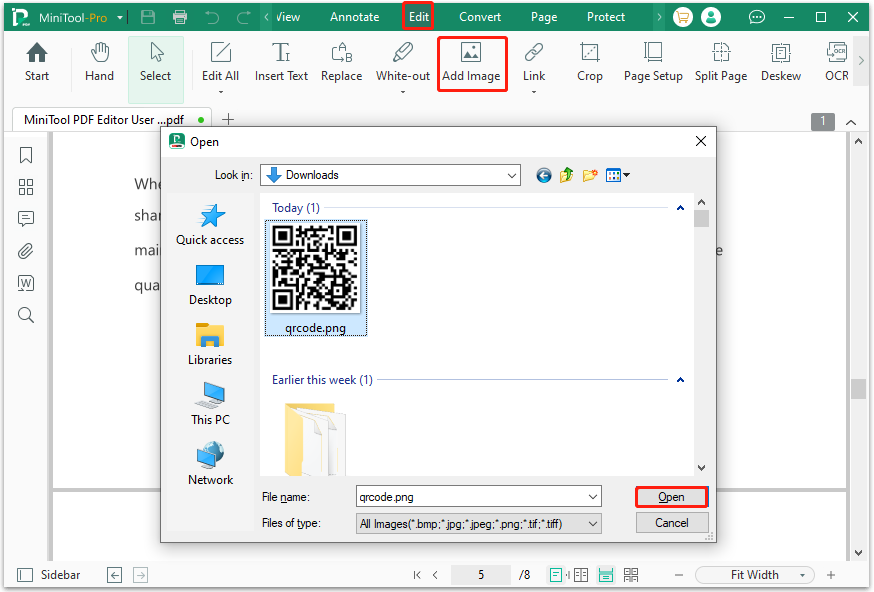Enable continuous scrolling view mode
This screenshot has height=592, width=874.
[x=606, y=575]
